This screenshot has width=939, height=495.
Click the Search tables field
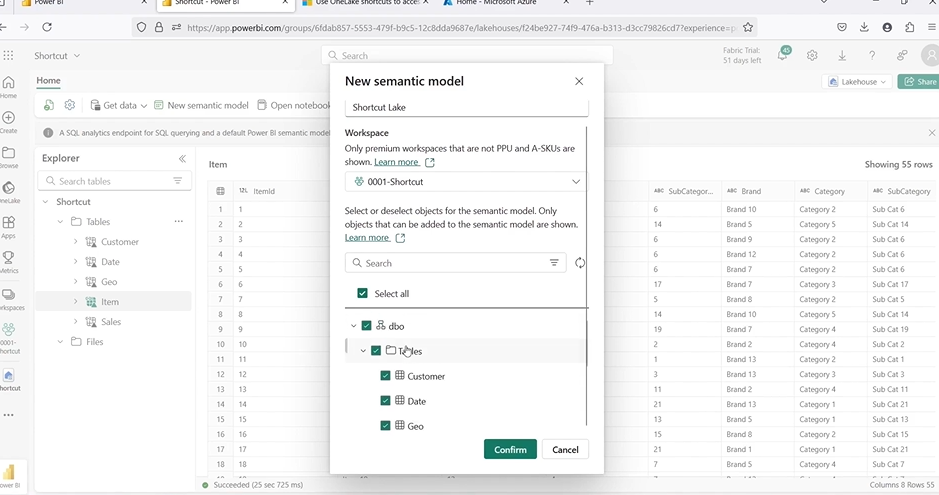click(x=114, y=181)
